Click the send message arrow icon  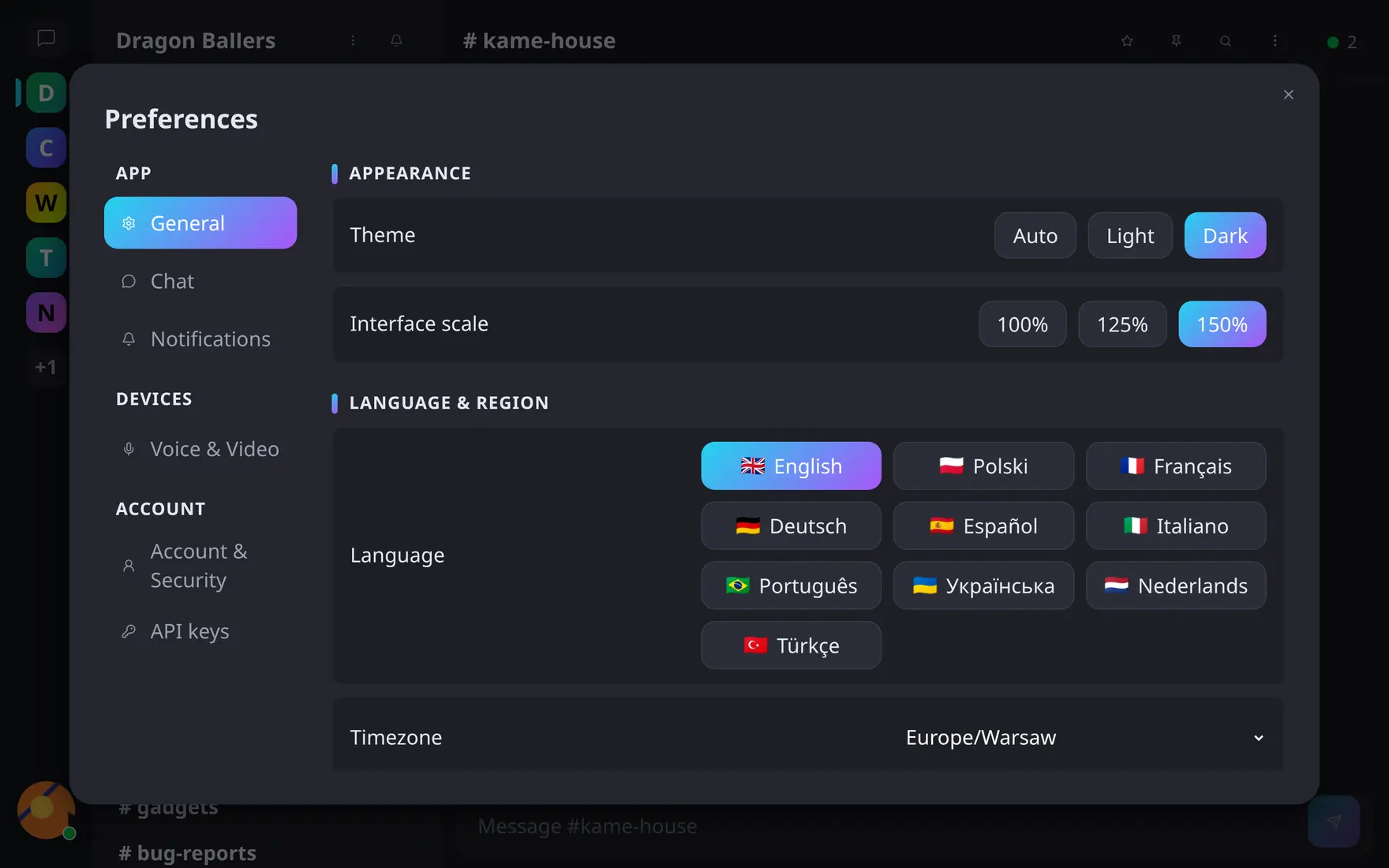point(1334,821)
